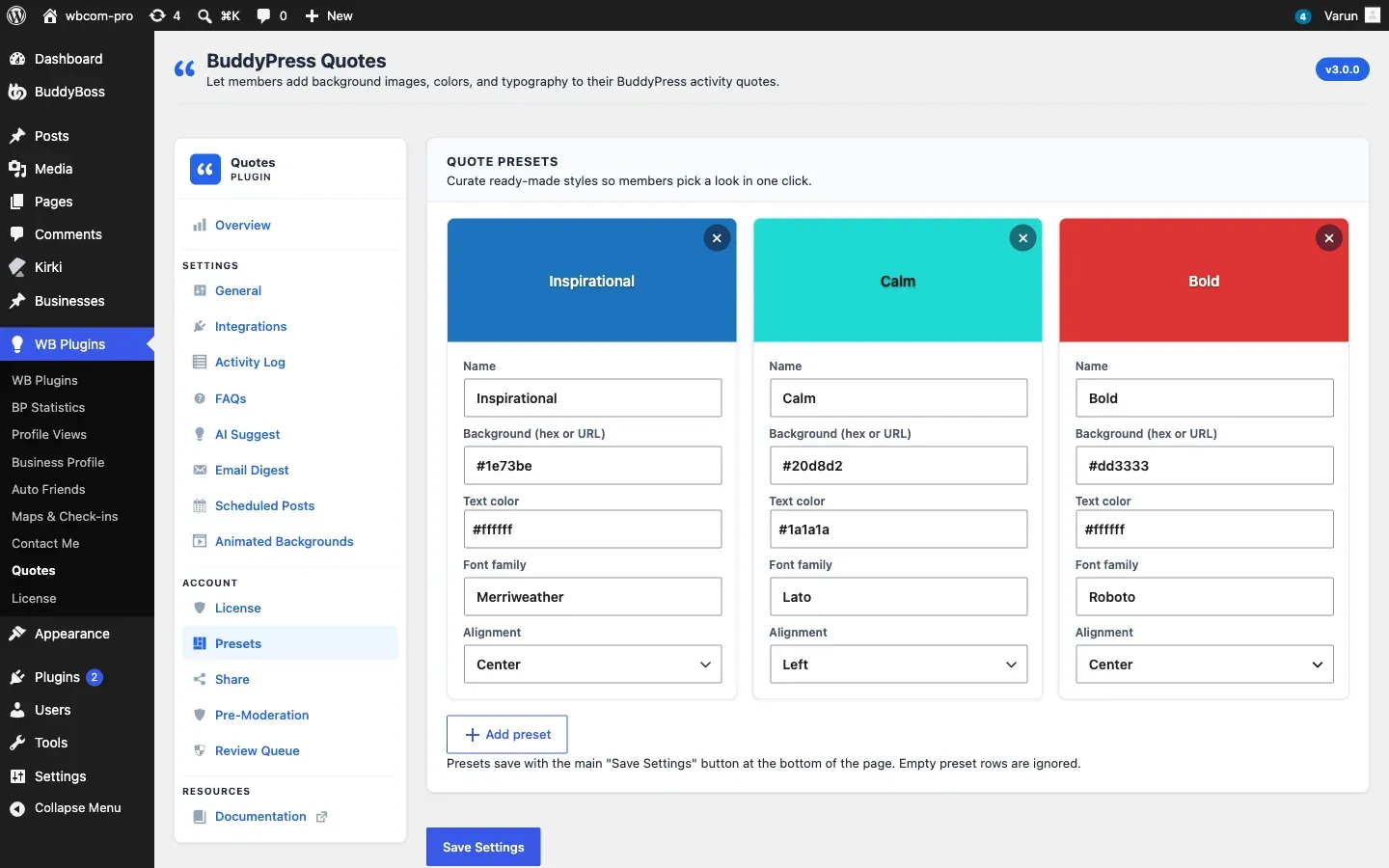Image resolution: width=1389 pixels, height=868 pixels.
Task: Click the Scheduled Posts calendar icon
Action: (x=200, y=506)
